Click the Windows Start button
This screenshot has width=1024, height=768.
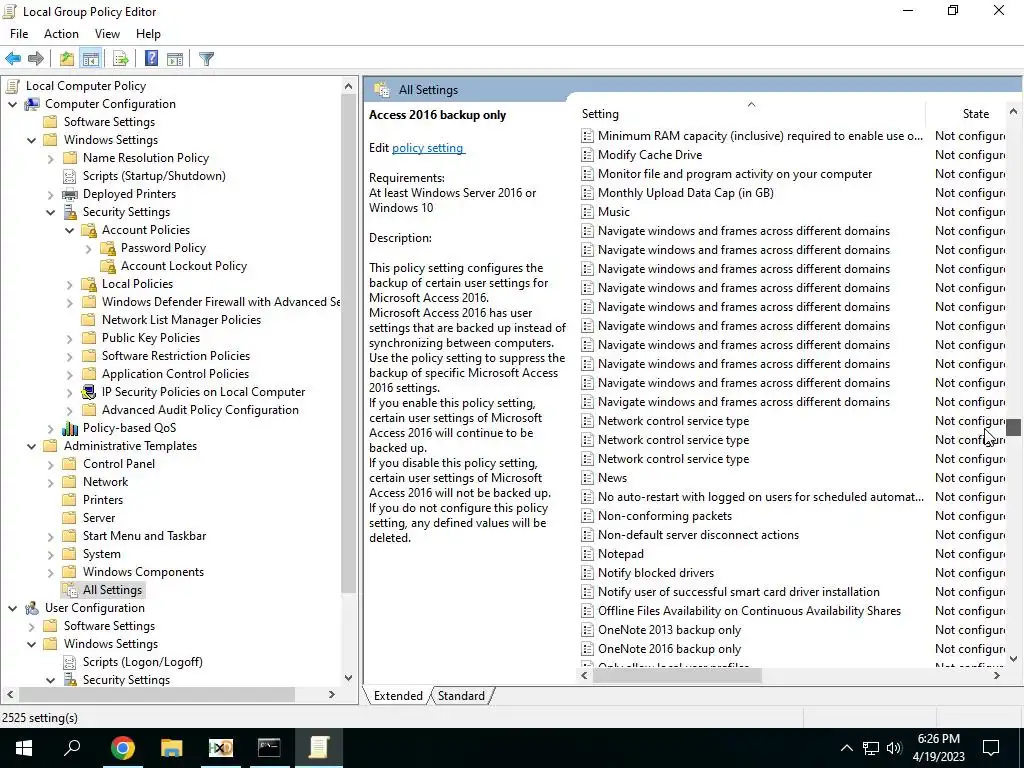coord(24,748)
